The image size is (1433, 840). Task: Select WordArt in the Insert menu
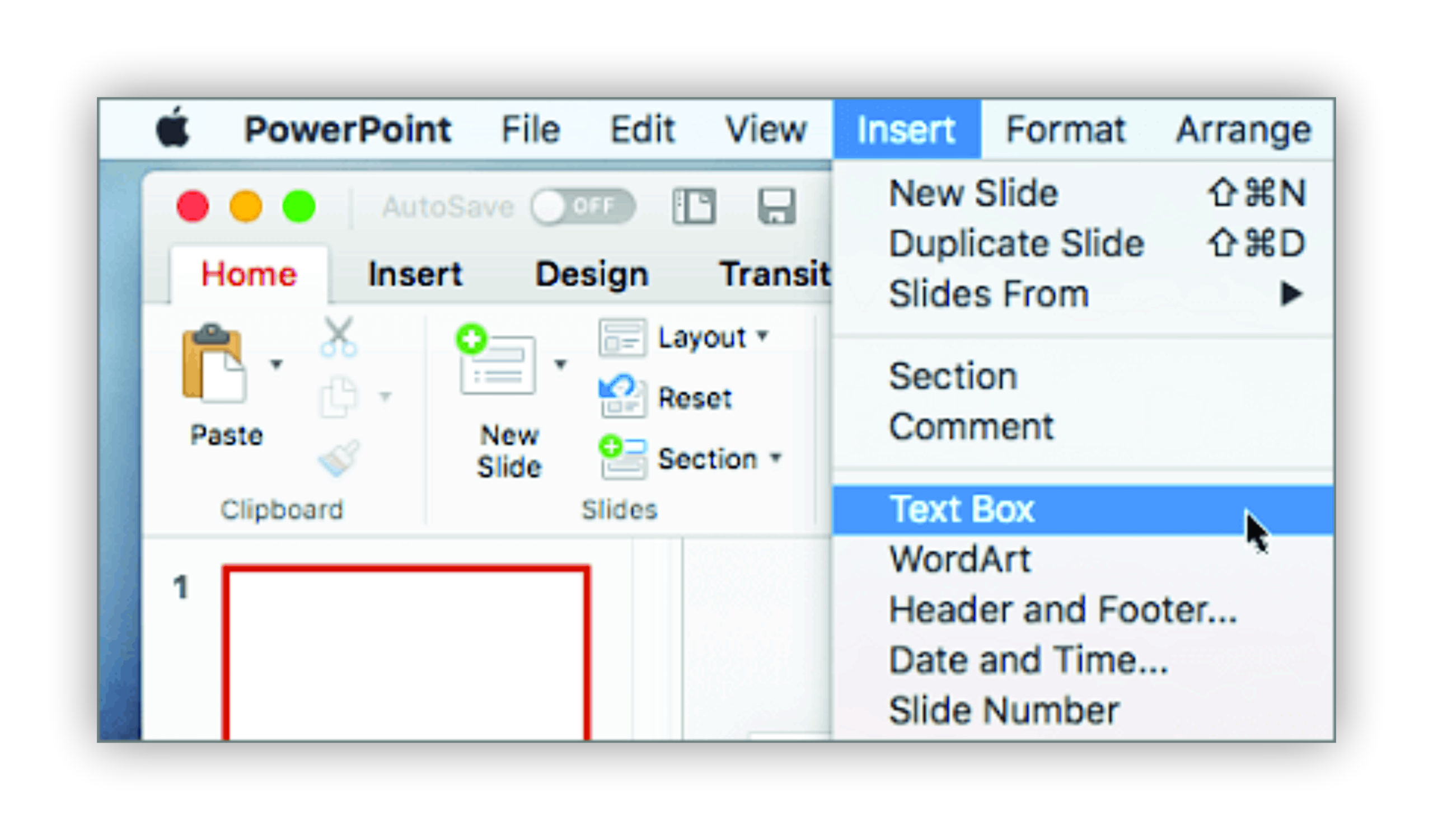(960, 559)
